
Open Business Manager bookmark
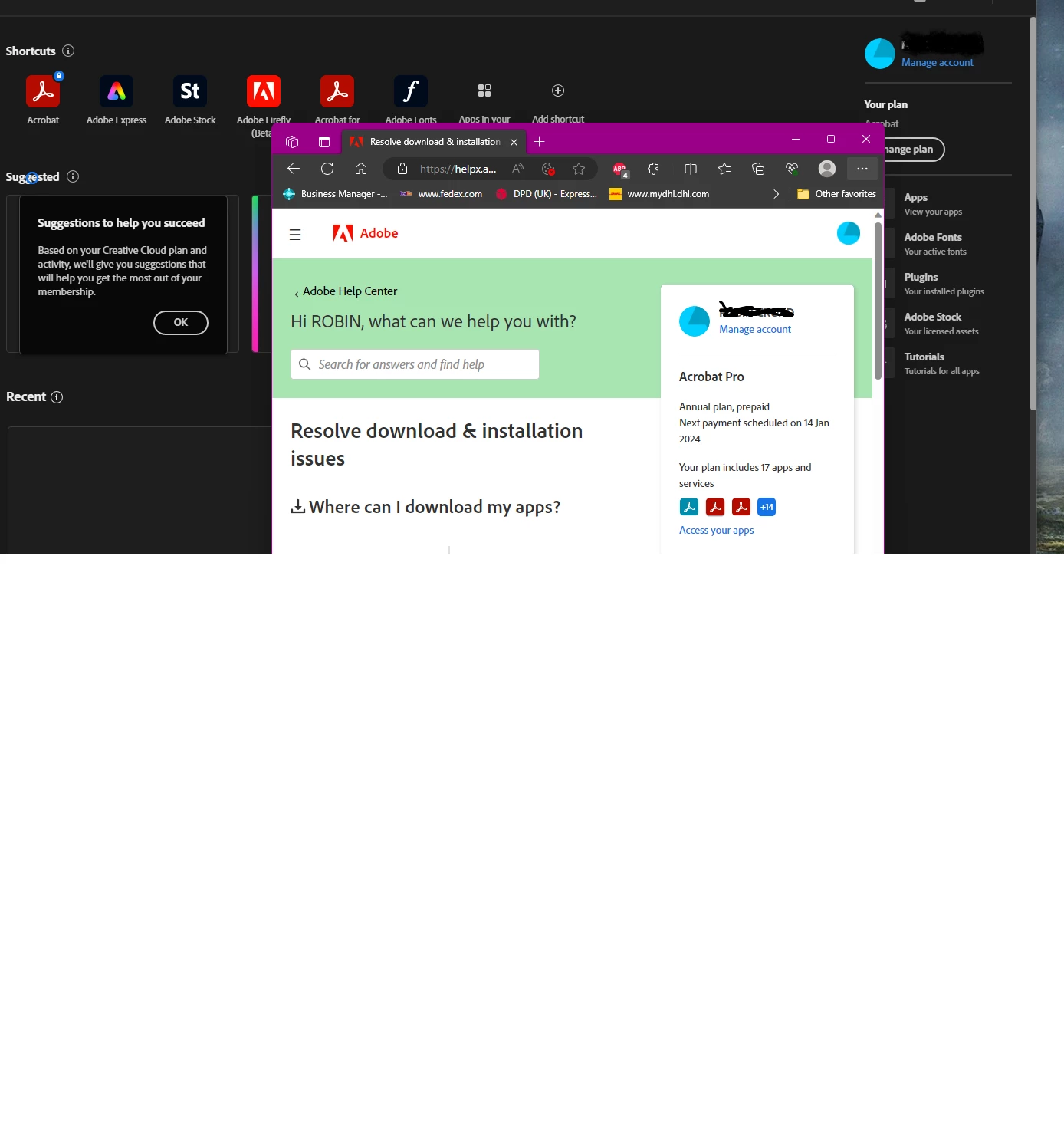[x=335, y=194]
